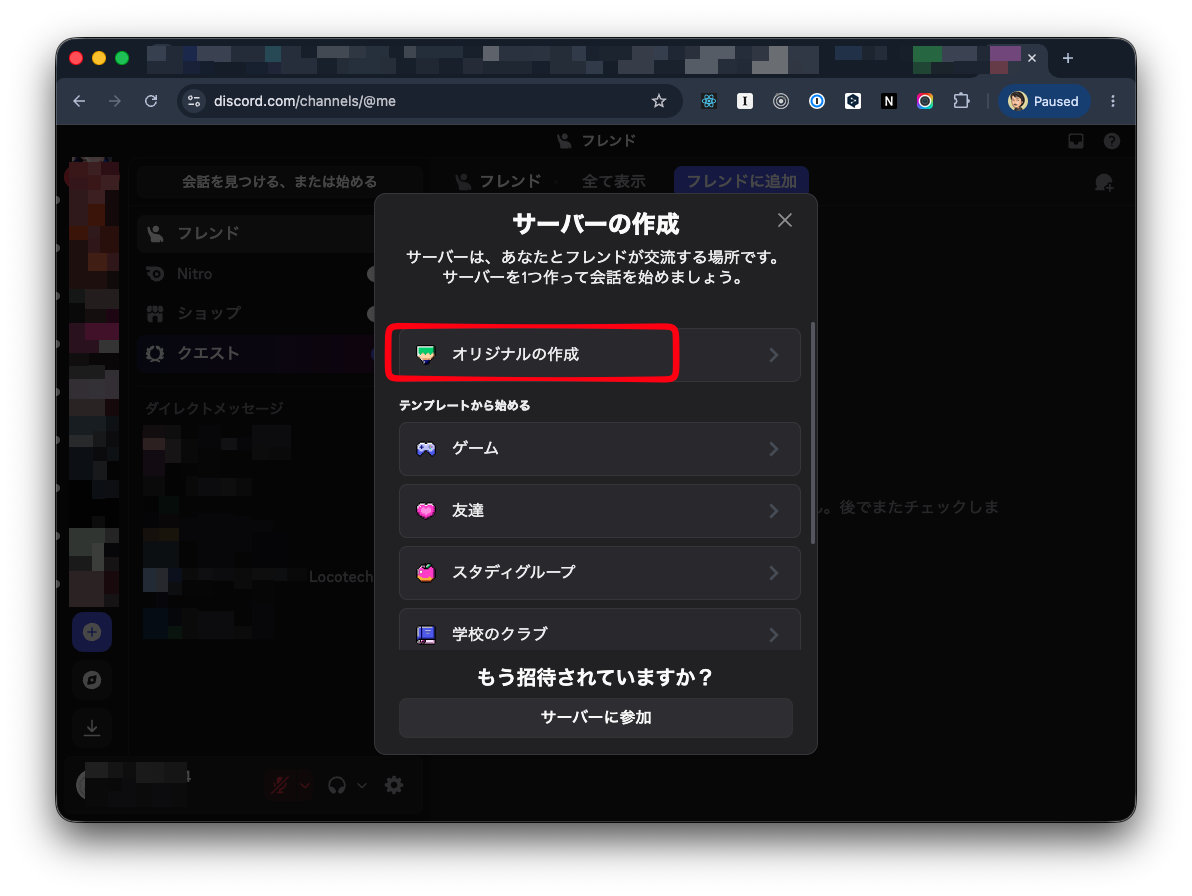The image size is (1192, 896).
Task: Click the クエスト icon in the sidebar
Action: click(x=155, y=353)
